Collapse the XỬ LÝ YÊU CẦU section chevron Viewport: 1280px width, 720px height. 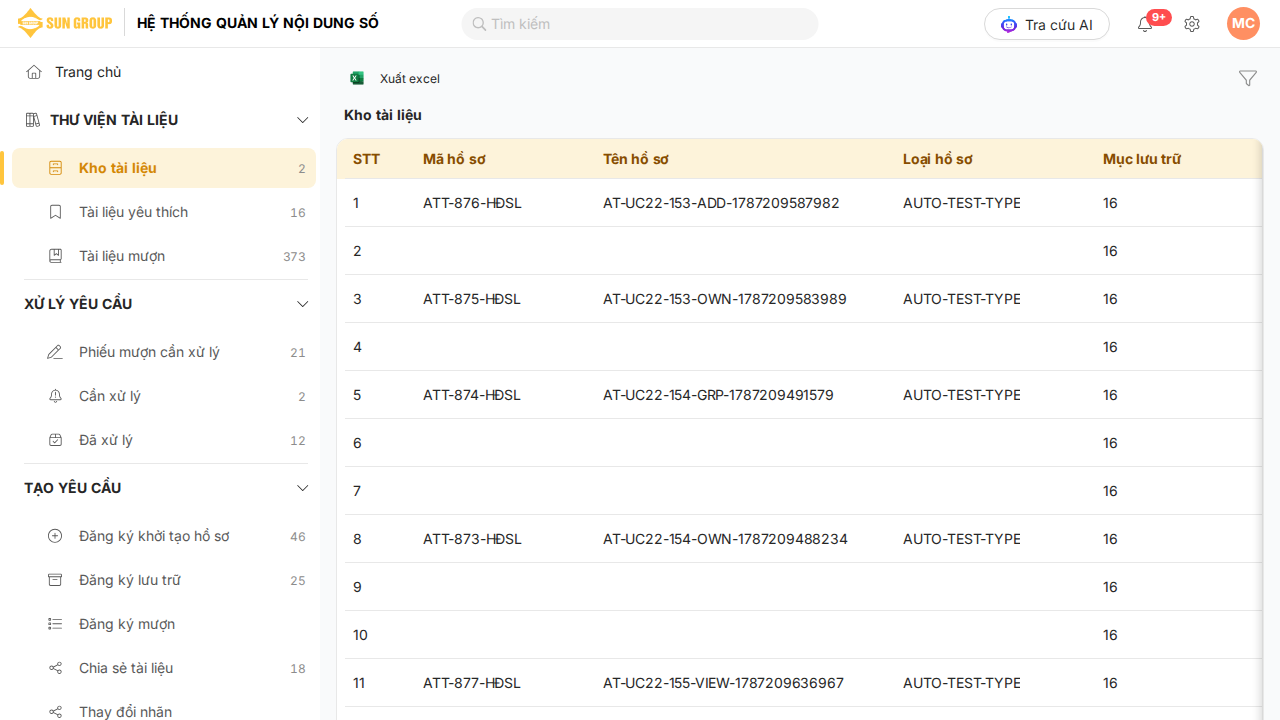click(x=303, y=304)
